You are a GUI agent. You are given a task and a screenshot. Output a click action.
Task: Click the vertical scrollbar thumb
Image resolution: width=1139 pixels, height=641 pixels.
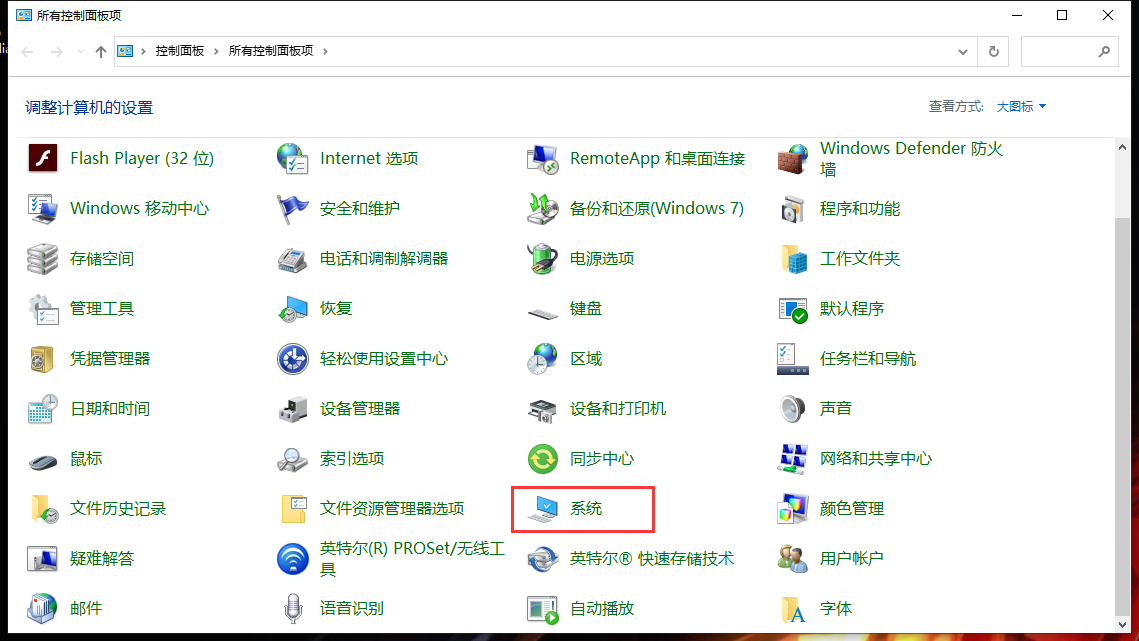point(1122,414)
